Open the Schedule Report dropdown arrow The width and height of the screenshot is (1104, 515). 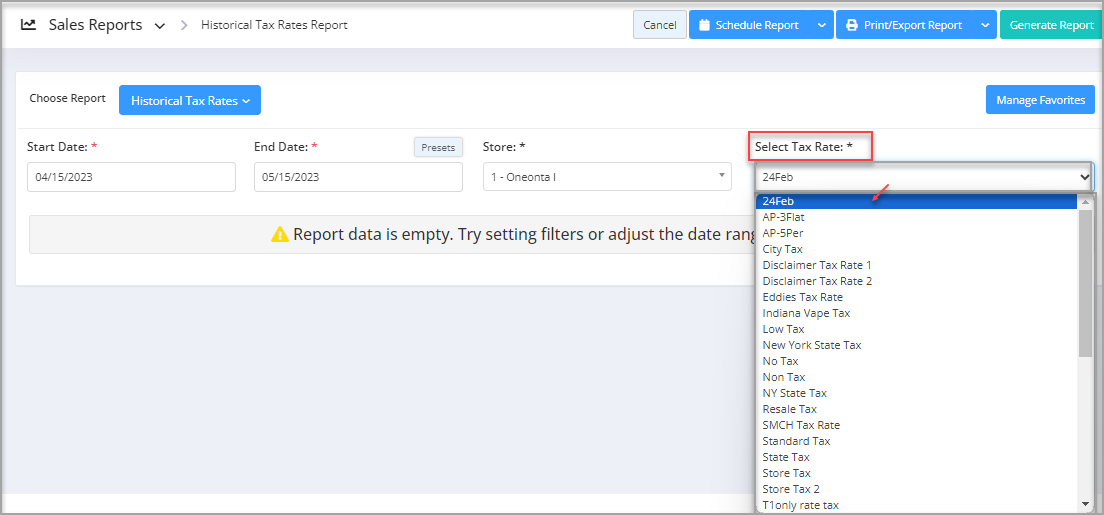(x=821, y=25)
